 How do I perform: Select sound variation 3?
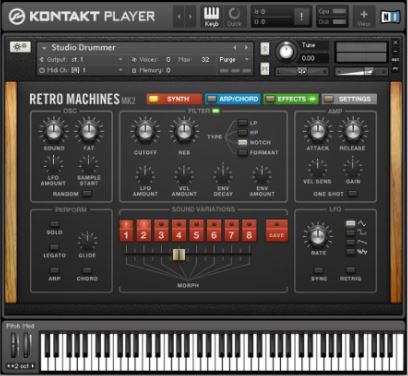coord(161,230)
